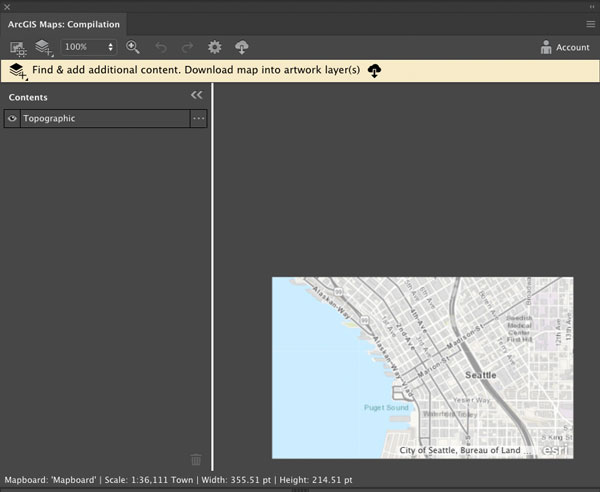Click the cloud download icon in the tip banner
600x492 pixels.
click(374, 71)
